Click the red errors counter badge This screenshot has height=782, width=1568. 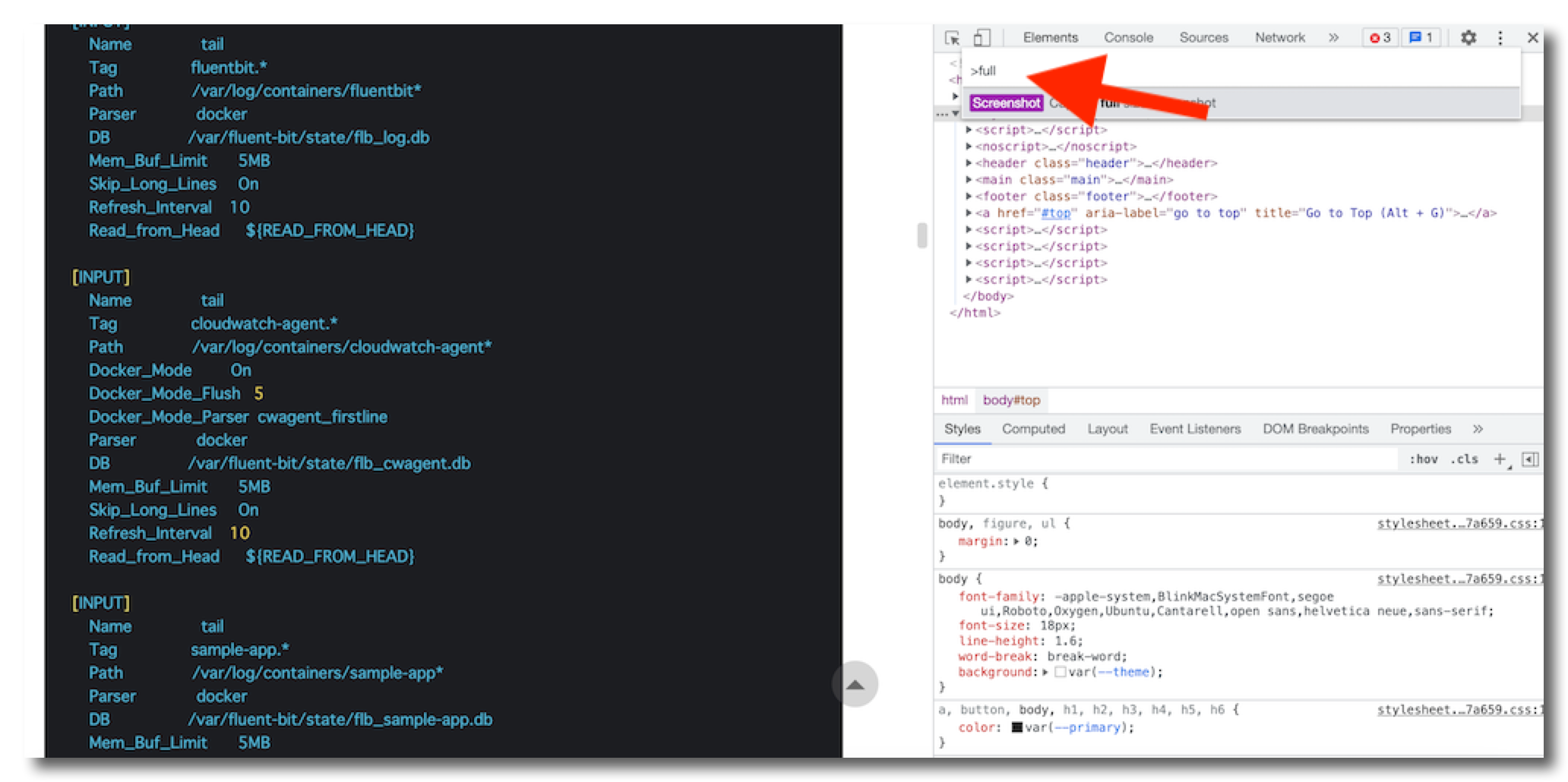coord(1380,37)
